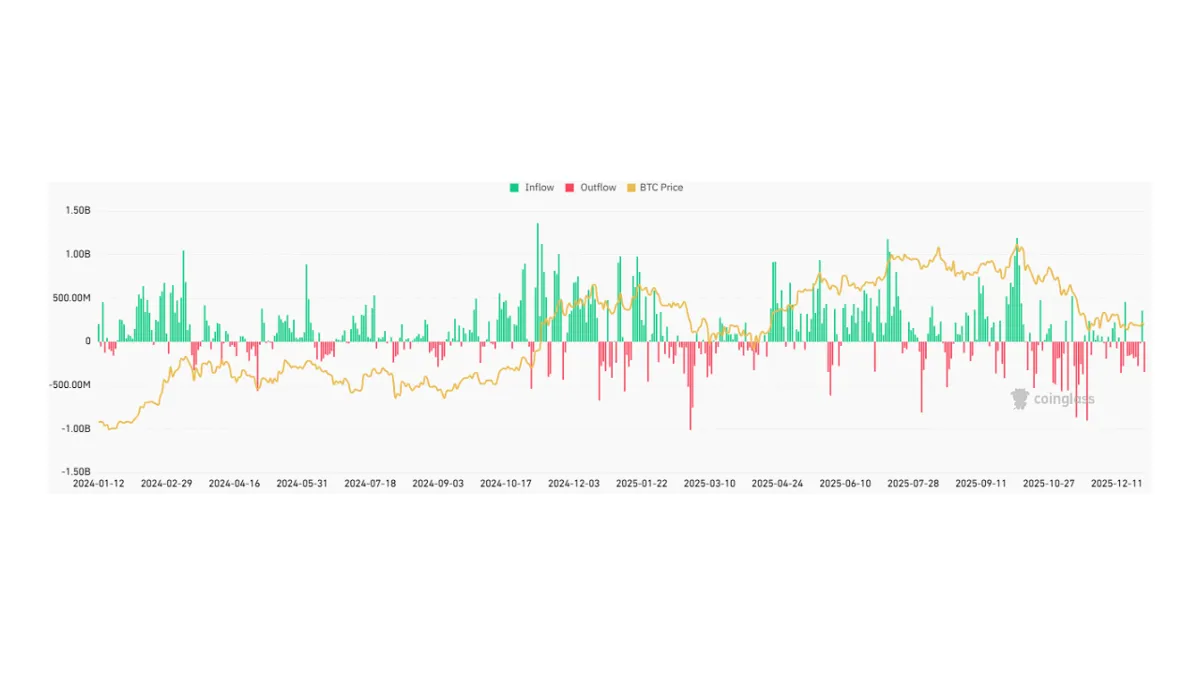Click the 500.00M y-axis label
Image resolution: width=1200 pixels, height=675 pixels.
[71, 298]
